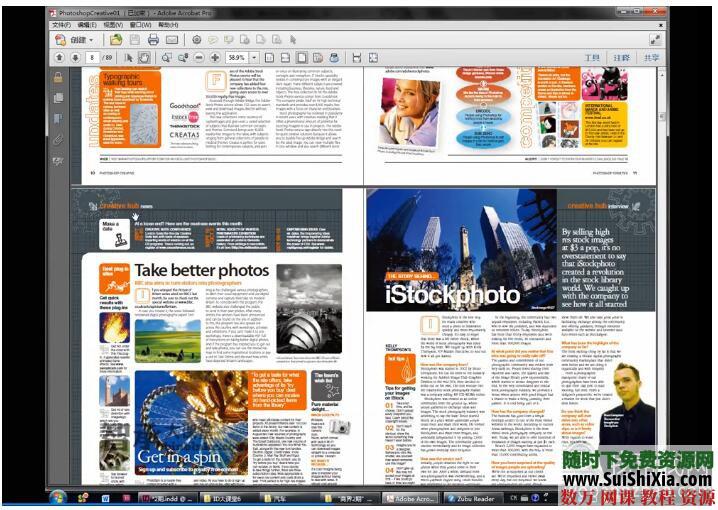Open the page thumbnails panel in sidebar
718x510 pixels.
tap(58, 98)
